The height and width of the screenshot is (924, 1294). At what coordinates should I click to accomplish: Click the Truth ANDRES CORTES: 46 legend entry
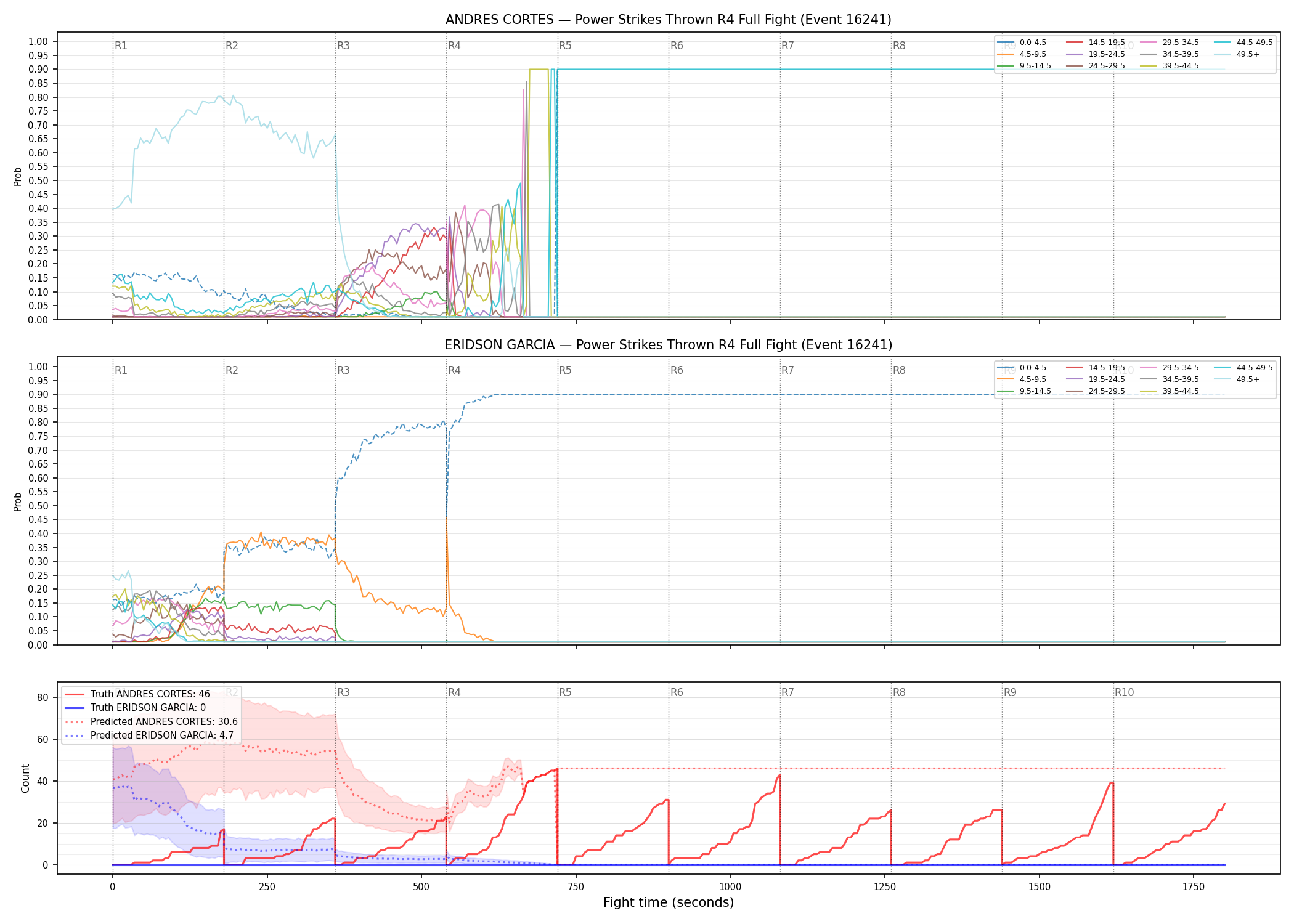[x=137, y=694]
